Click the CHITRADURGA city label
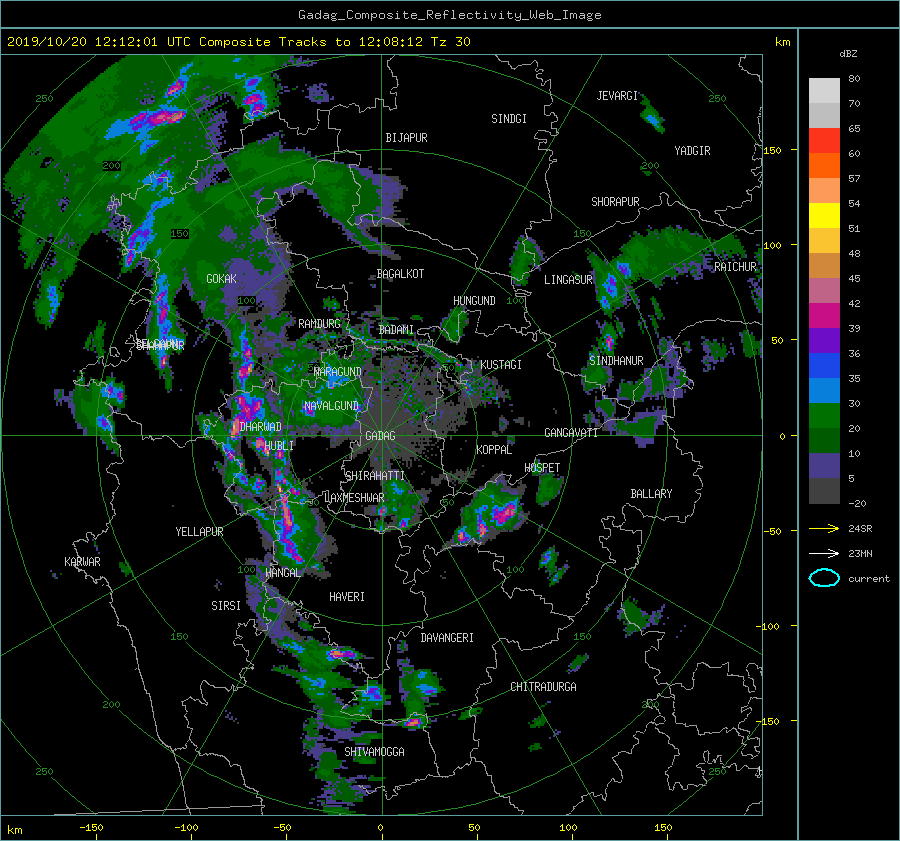The height and width of the screenshot is (841, 900). pos(543,687)
